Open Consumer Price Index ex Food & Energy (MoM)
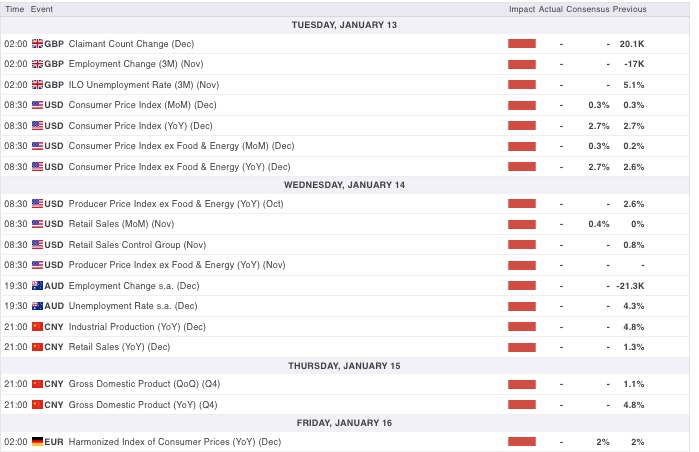Screen dimensions: 699x452 (181, 146)
